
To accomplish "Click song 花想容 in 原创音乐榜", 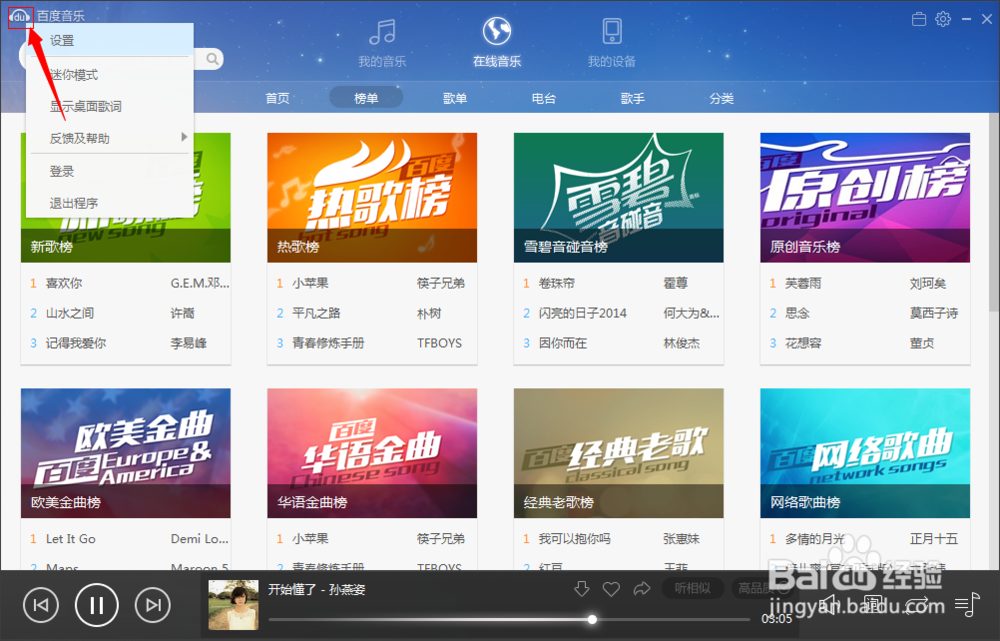I will [x=803, y=343].
